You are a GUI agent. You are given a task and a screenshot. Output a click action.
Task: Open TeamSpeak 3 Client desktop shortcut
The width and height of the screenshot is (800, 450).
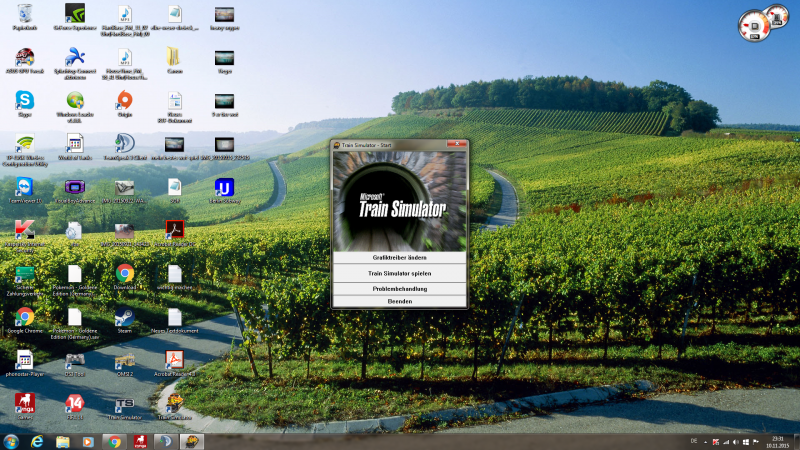tap(124, 147)
